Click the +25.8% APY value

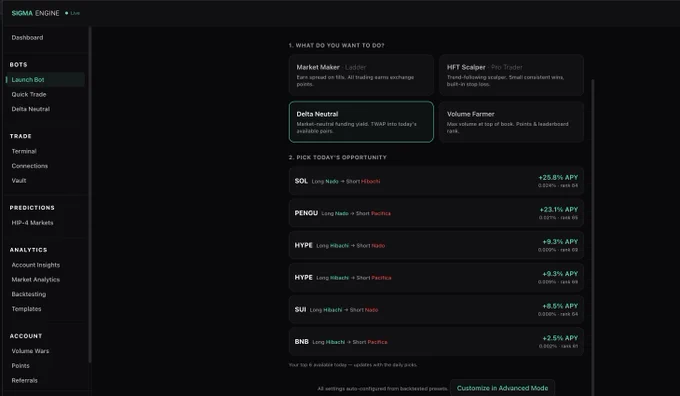pyautogui.click(x=558, y=177)
